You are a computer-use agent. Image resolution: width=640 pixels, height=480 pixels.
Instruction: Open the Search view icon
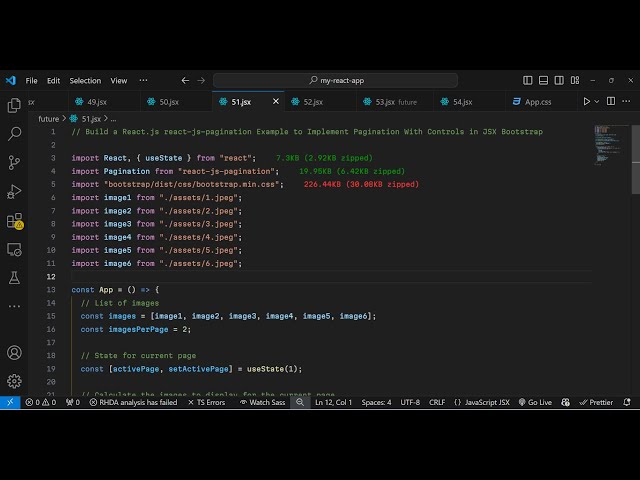pyautogui.click(x=14, y=133)
